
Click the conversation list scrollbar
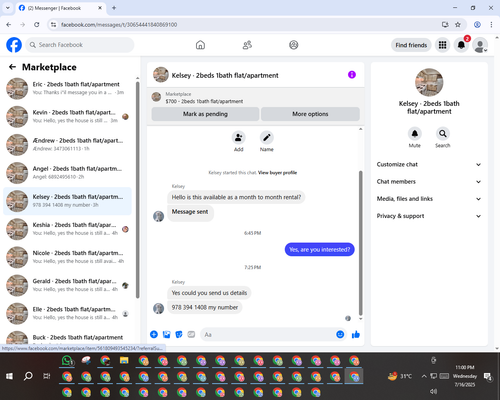tap(138, 190)
